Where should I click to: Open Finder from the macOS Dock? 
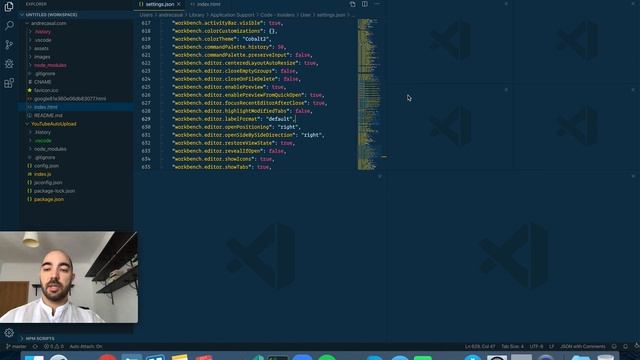(34, 358)
